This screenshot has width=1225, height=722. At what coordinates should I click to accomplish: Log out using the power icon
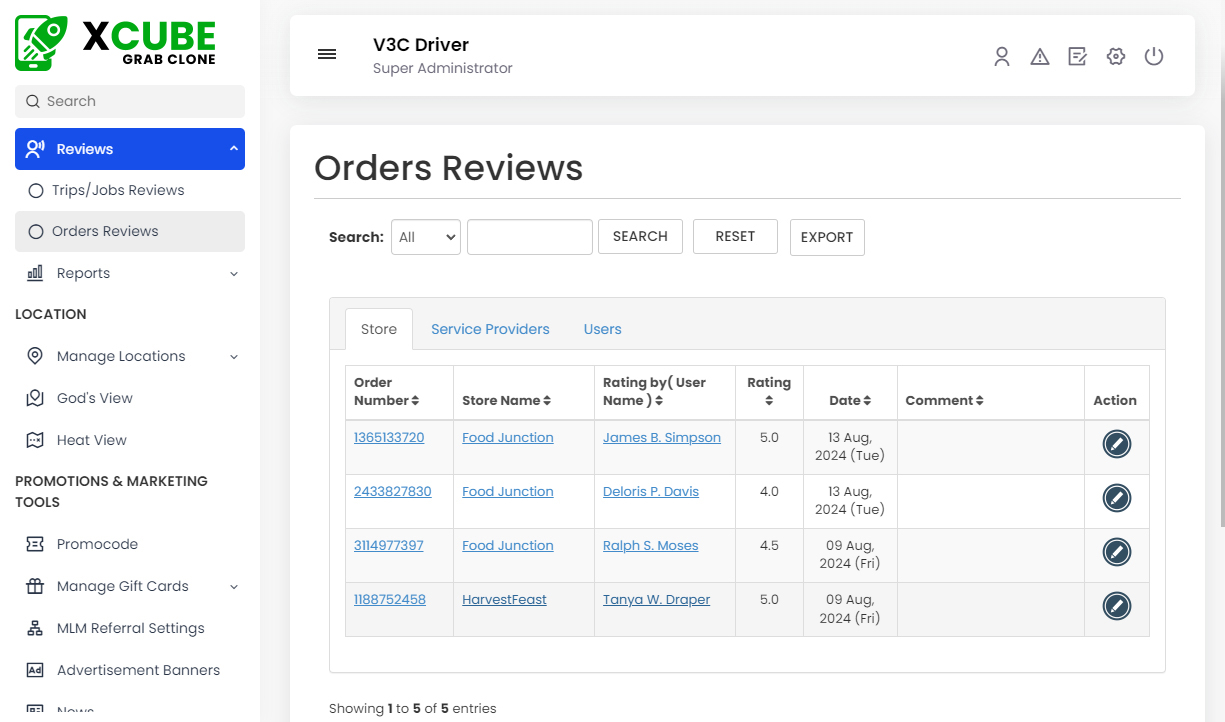(1154, 57)
